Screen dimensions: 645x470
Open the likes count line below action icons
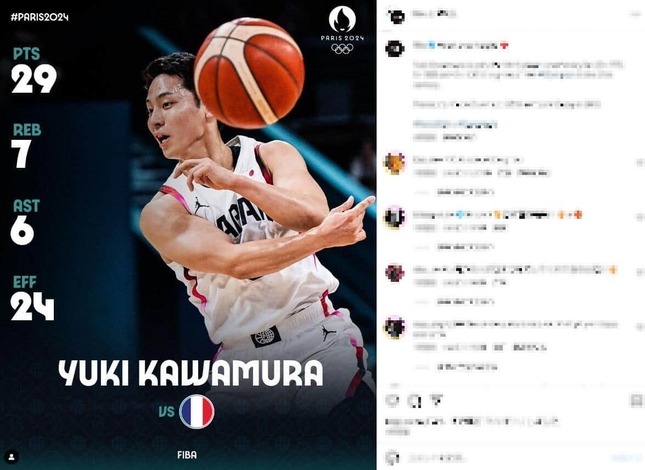(x=472, y=421)
